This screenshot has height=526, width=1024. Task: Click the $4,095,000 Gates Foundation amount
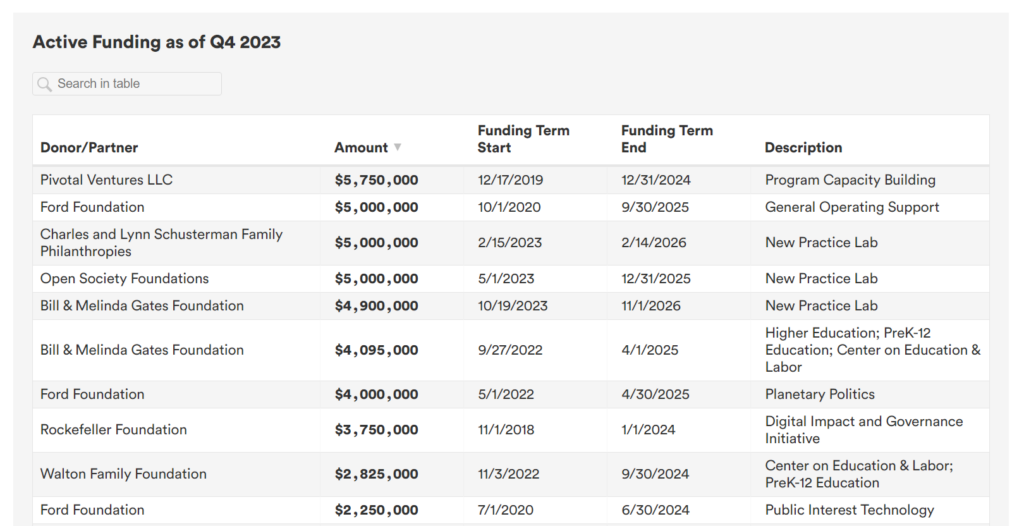pos(376,350)
